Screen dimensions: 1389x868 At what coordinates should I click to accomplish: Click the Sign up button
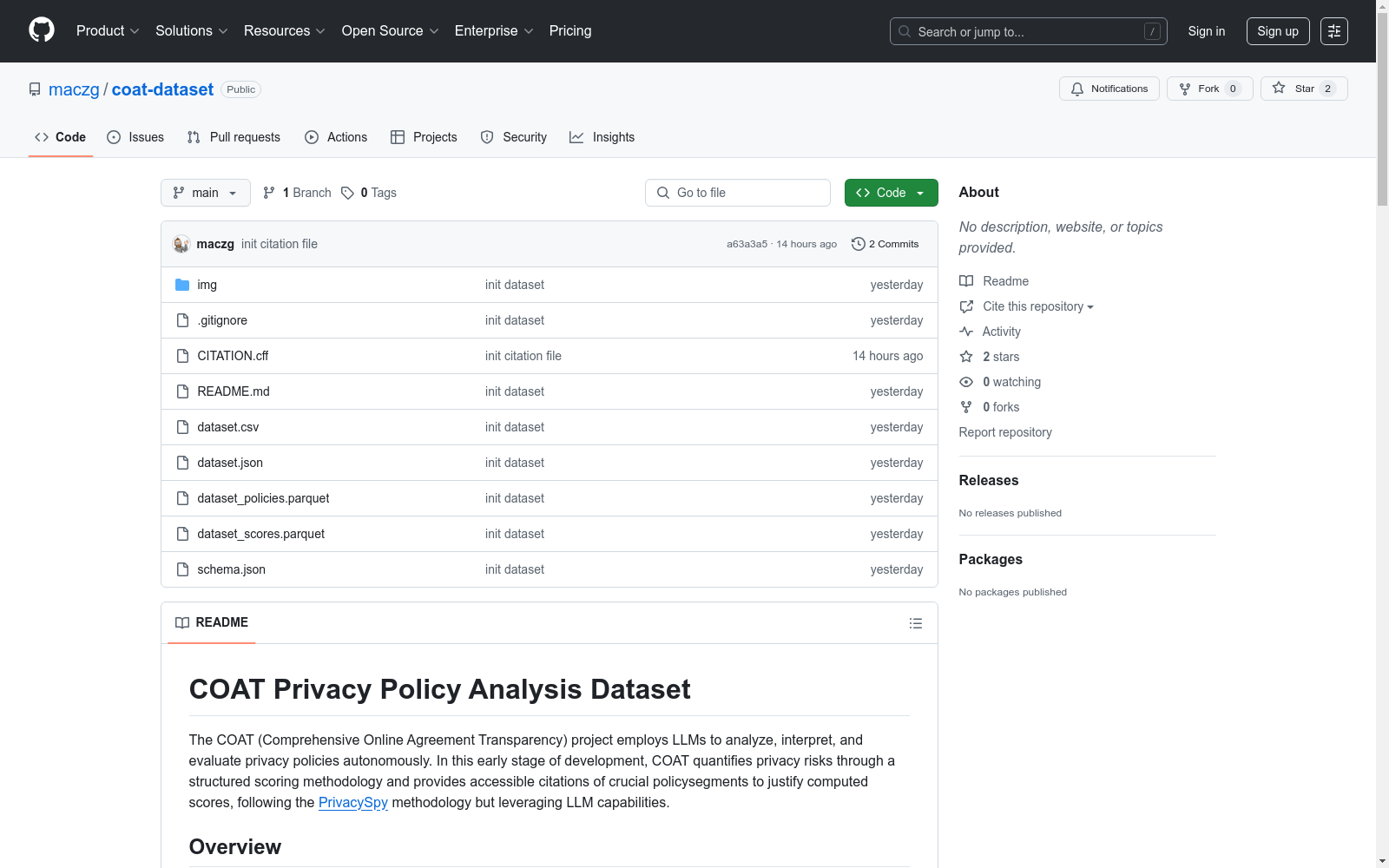[x=1278, y=31]
